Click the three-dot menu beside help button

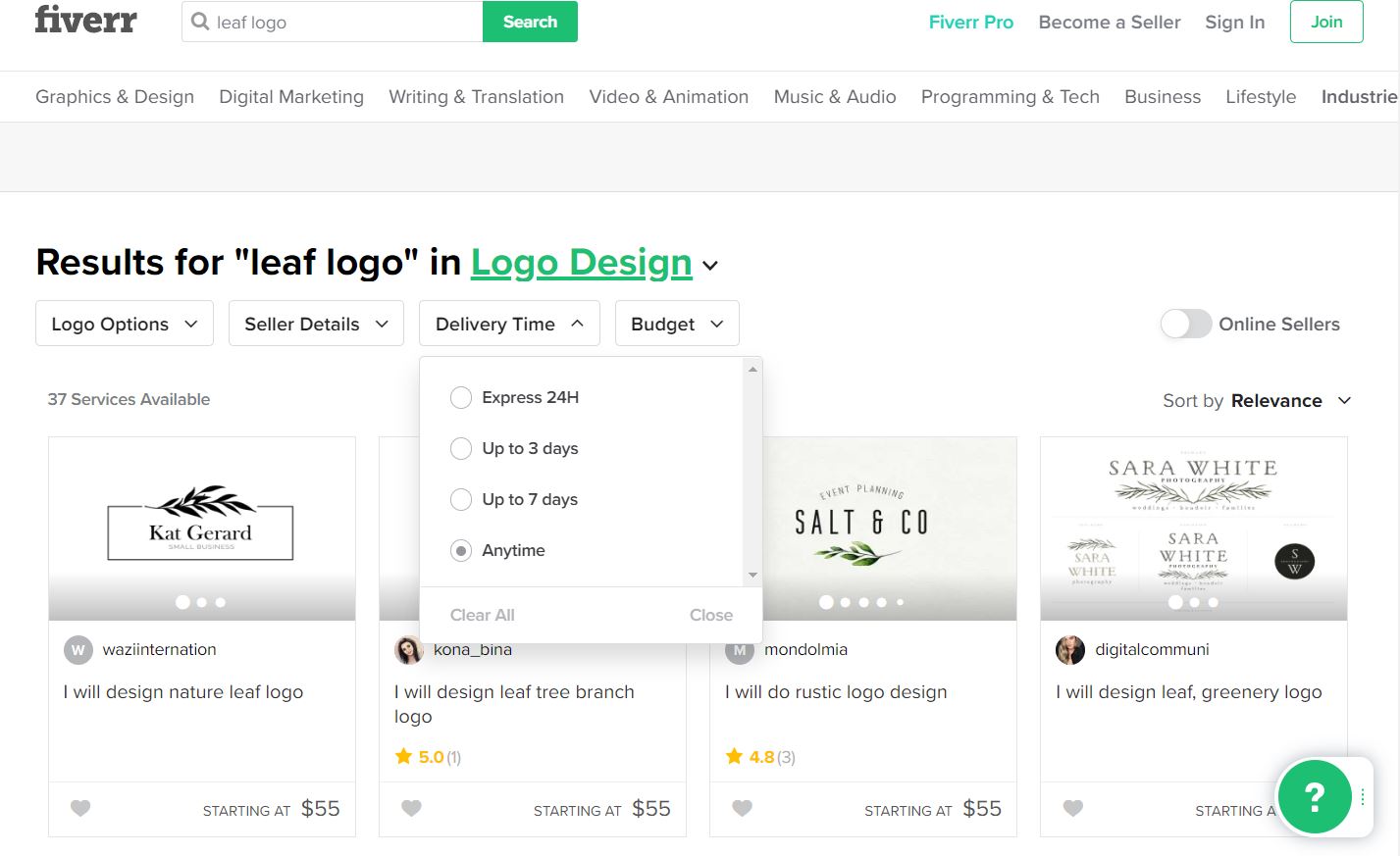[1363, 797]
